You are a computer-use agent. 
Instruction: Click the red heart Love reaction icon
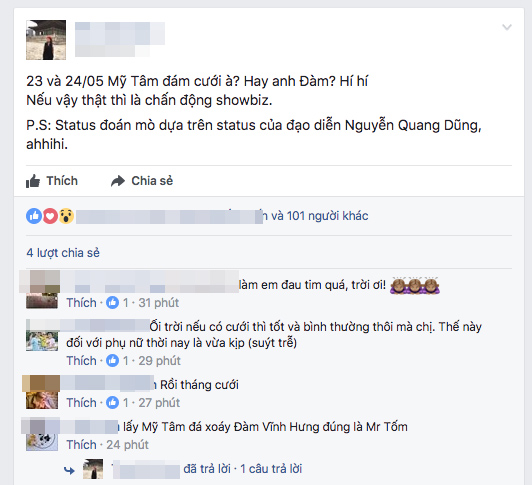(50, 216)
